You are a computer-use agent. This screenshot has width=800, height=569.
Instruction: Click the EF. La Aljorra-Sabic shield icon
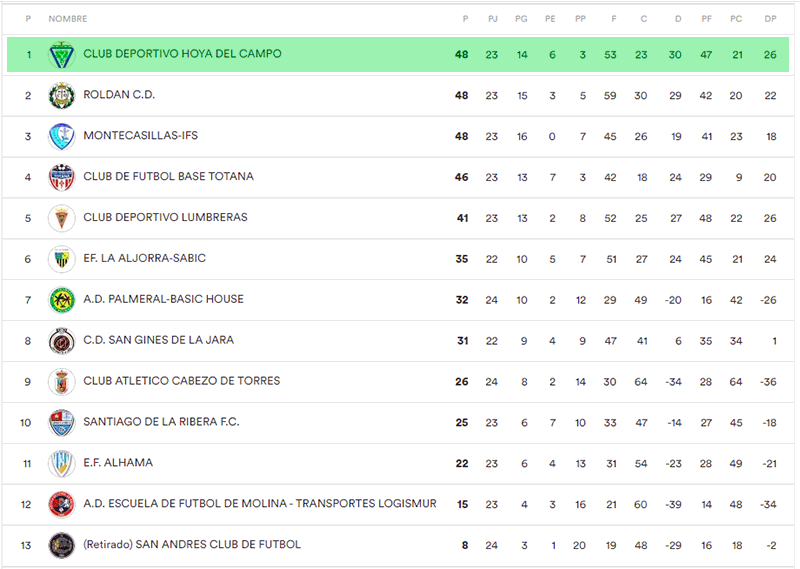pos(62,259)
